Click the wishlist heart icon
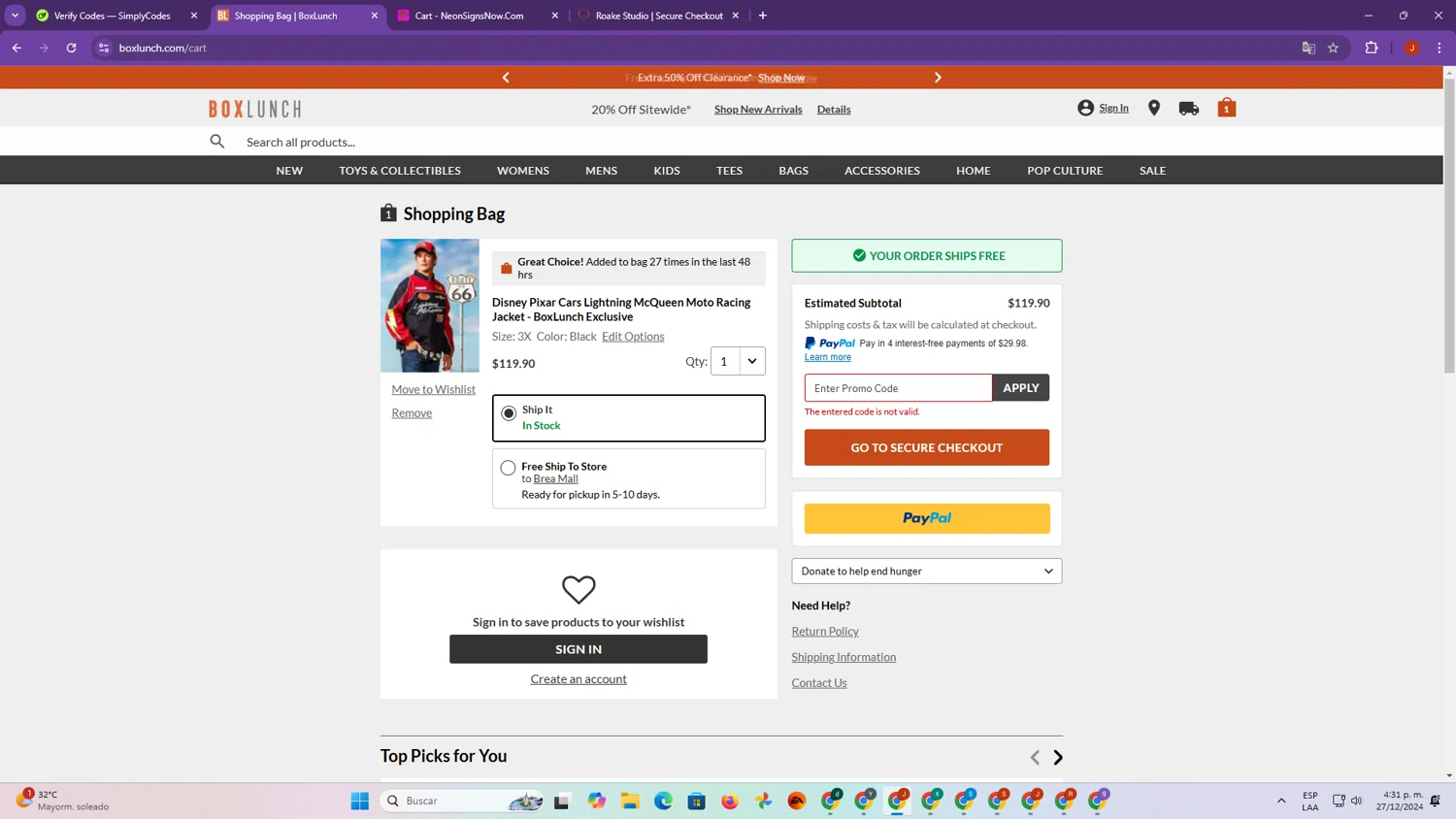This screenshot has width=1456, height=819. pos(579,589)
